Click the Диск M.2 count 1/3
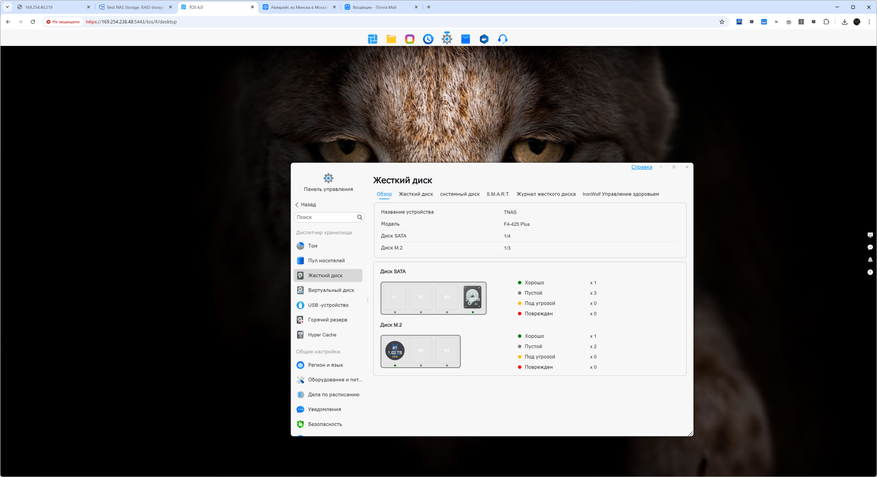 click(x=507, y=248)
